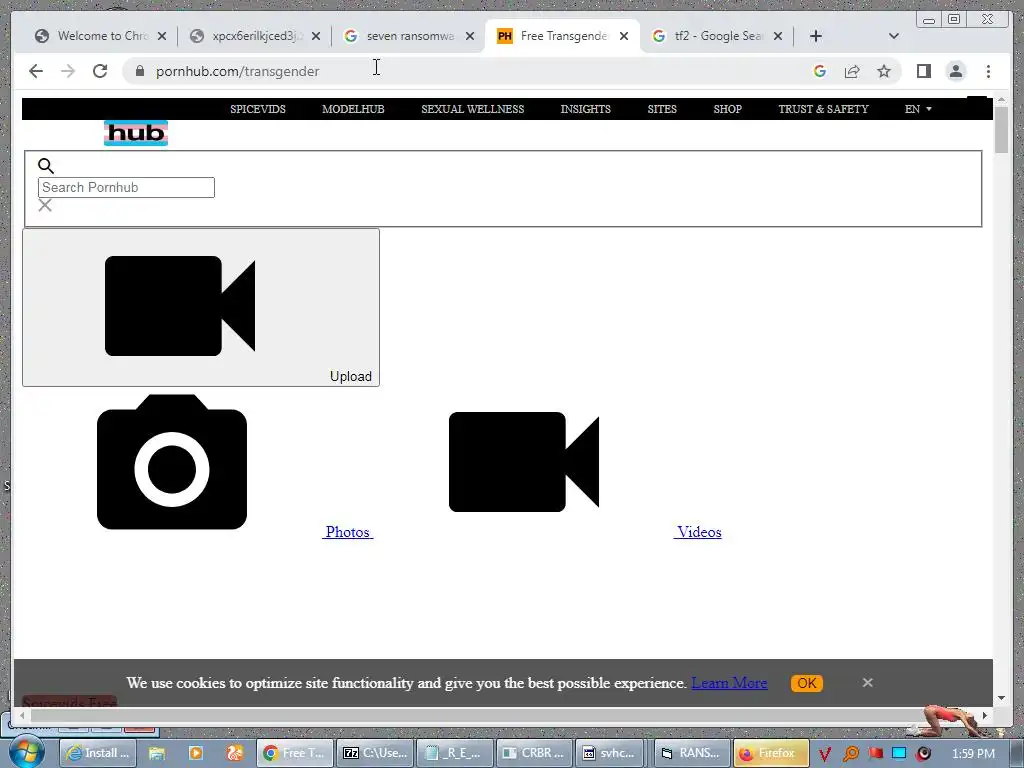Image resolution: width=1024 pixels, height=768 pixels.
Task: Click the browser back arrow
Action: click(36, 71)
